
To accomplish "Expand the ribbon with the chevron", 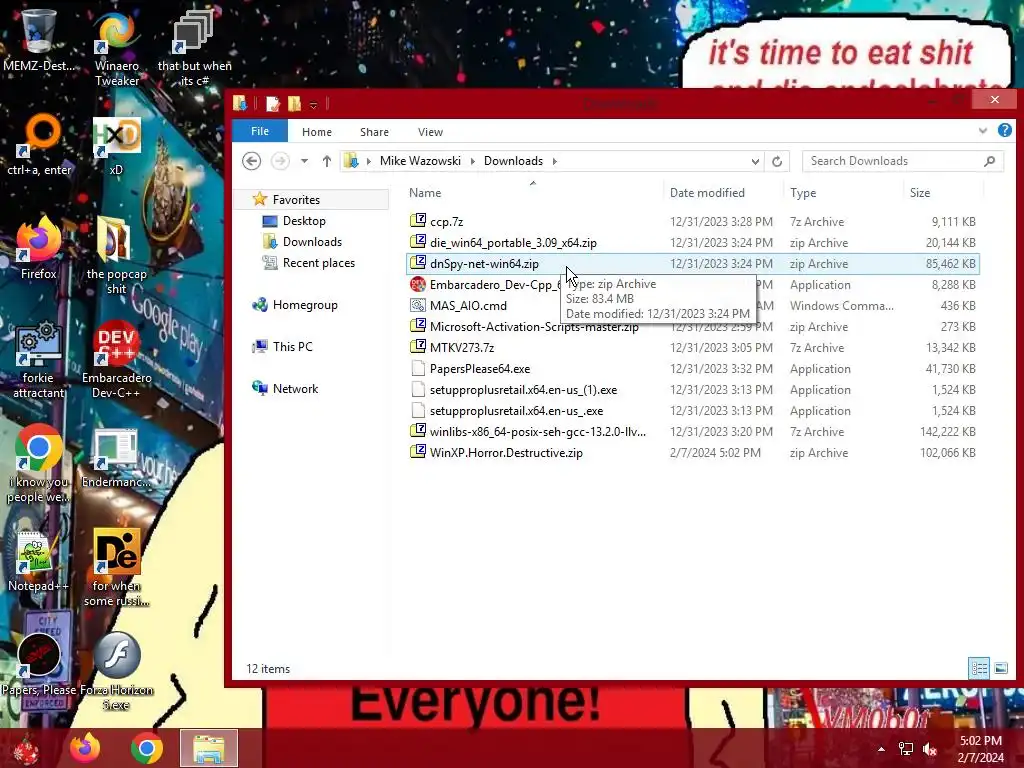I will pos(983,131).
